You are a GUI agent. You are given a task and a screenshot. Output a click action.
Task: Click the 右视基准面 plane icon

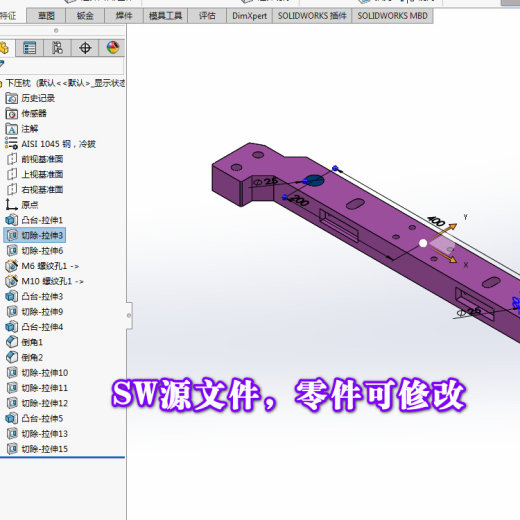point(12,190)
